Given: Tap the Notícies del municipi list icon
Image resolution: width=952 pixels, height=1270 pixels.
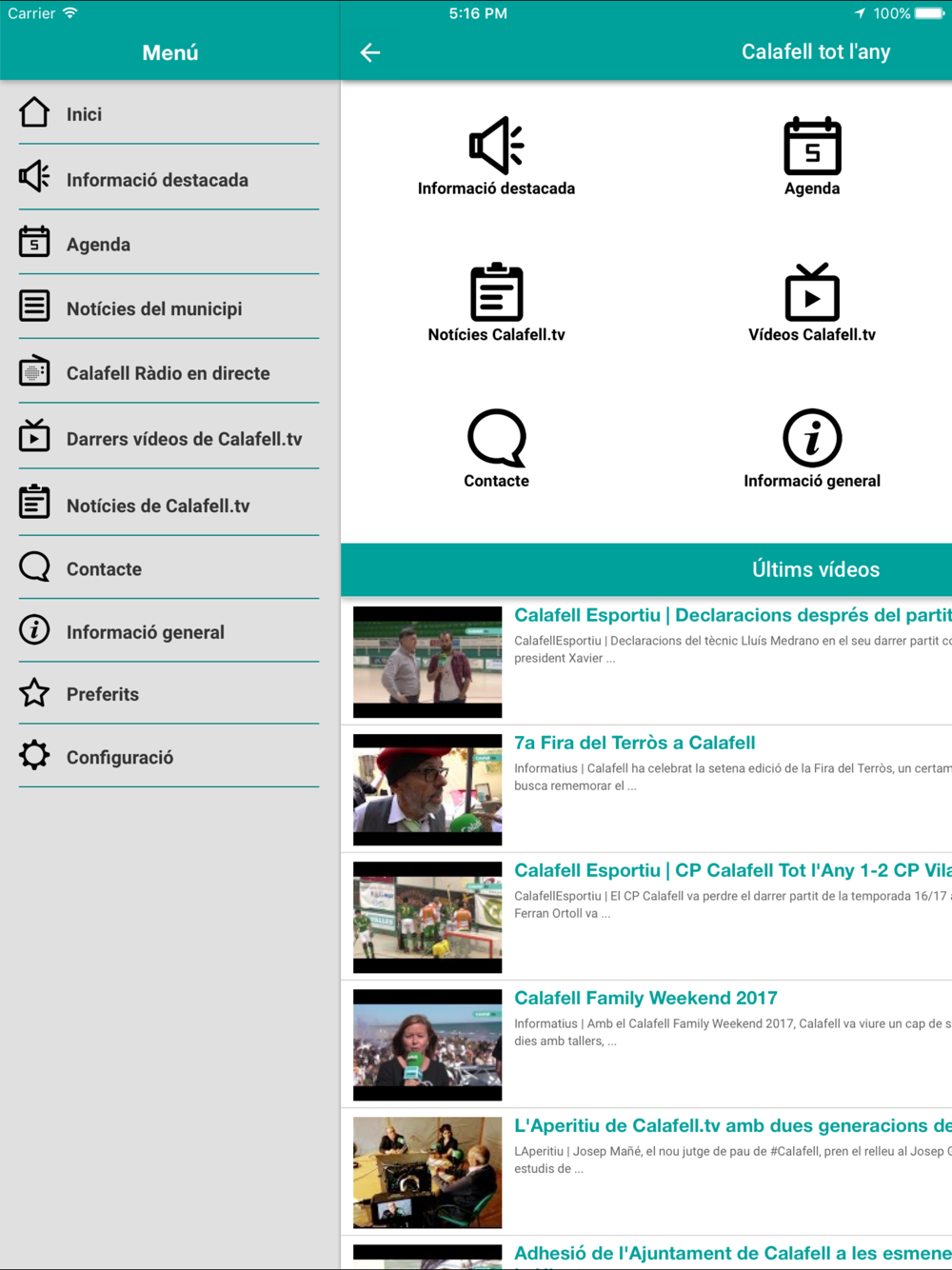Looking at the screenshot, I should pyautogui.click(x=34, y=306).
